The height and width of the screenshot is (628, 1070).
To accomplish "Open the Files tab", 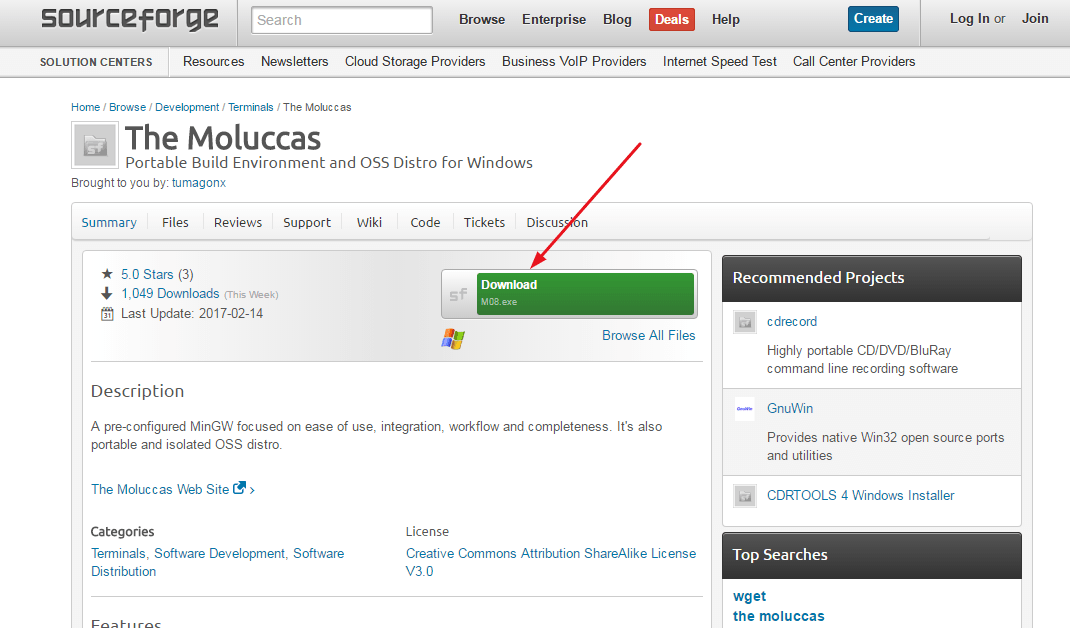I will point(175,222).
